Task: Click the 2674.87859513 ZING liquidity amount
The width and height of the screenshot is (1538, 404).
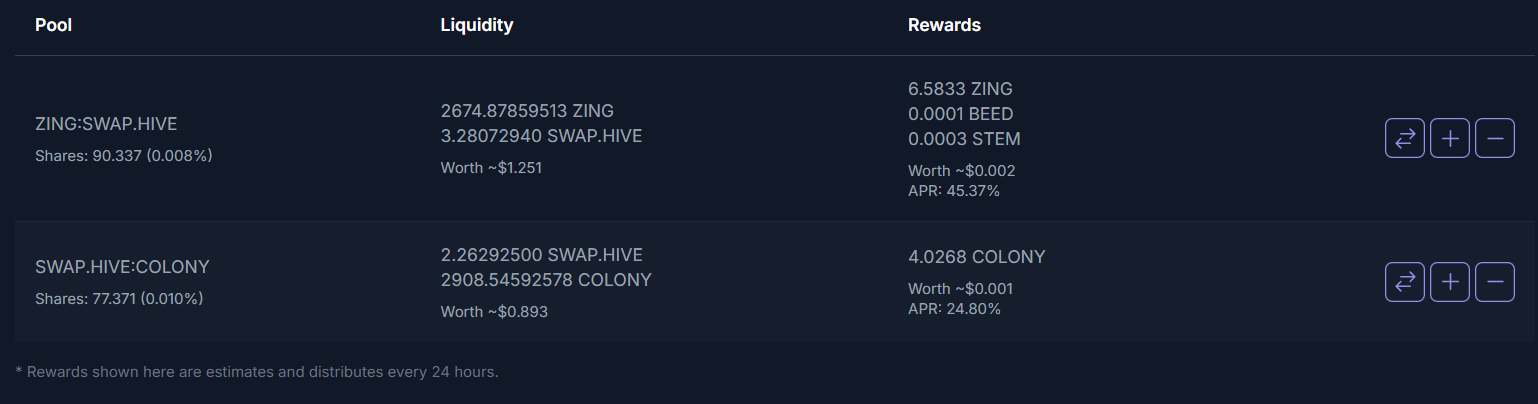Action: [527, 110]
